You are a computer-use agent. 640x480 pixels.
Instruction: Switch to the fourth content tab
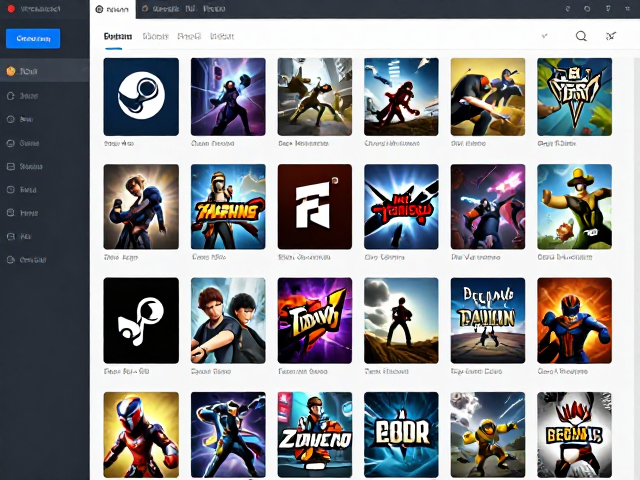pyautogui.click(x=222, y=36)
